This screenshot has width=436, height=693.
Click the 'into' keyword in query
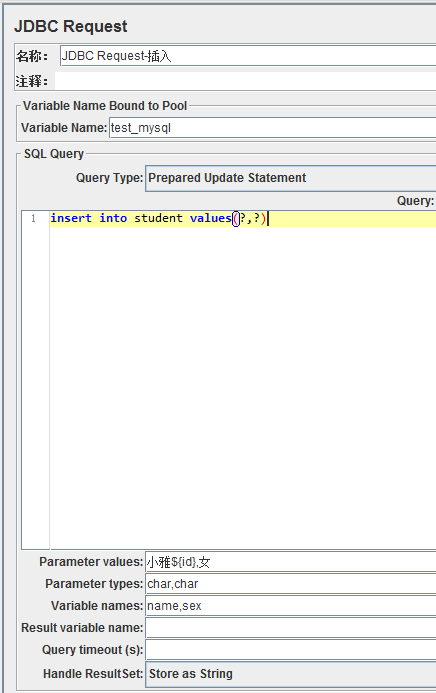(113, 218)
